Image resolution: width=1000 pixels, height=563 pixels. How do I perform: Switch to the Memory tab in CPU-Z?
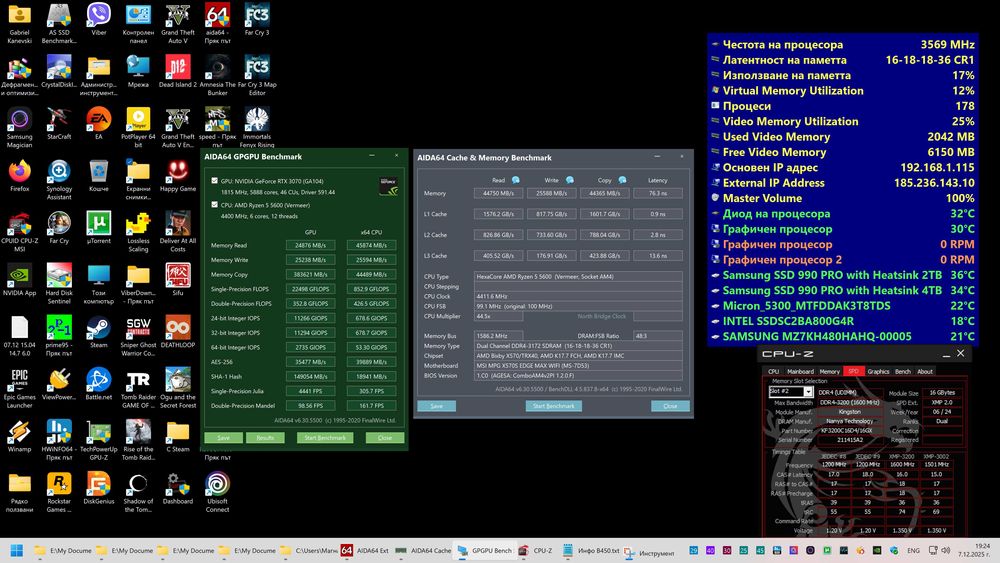[829, 371]
